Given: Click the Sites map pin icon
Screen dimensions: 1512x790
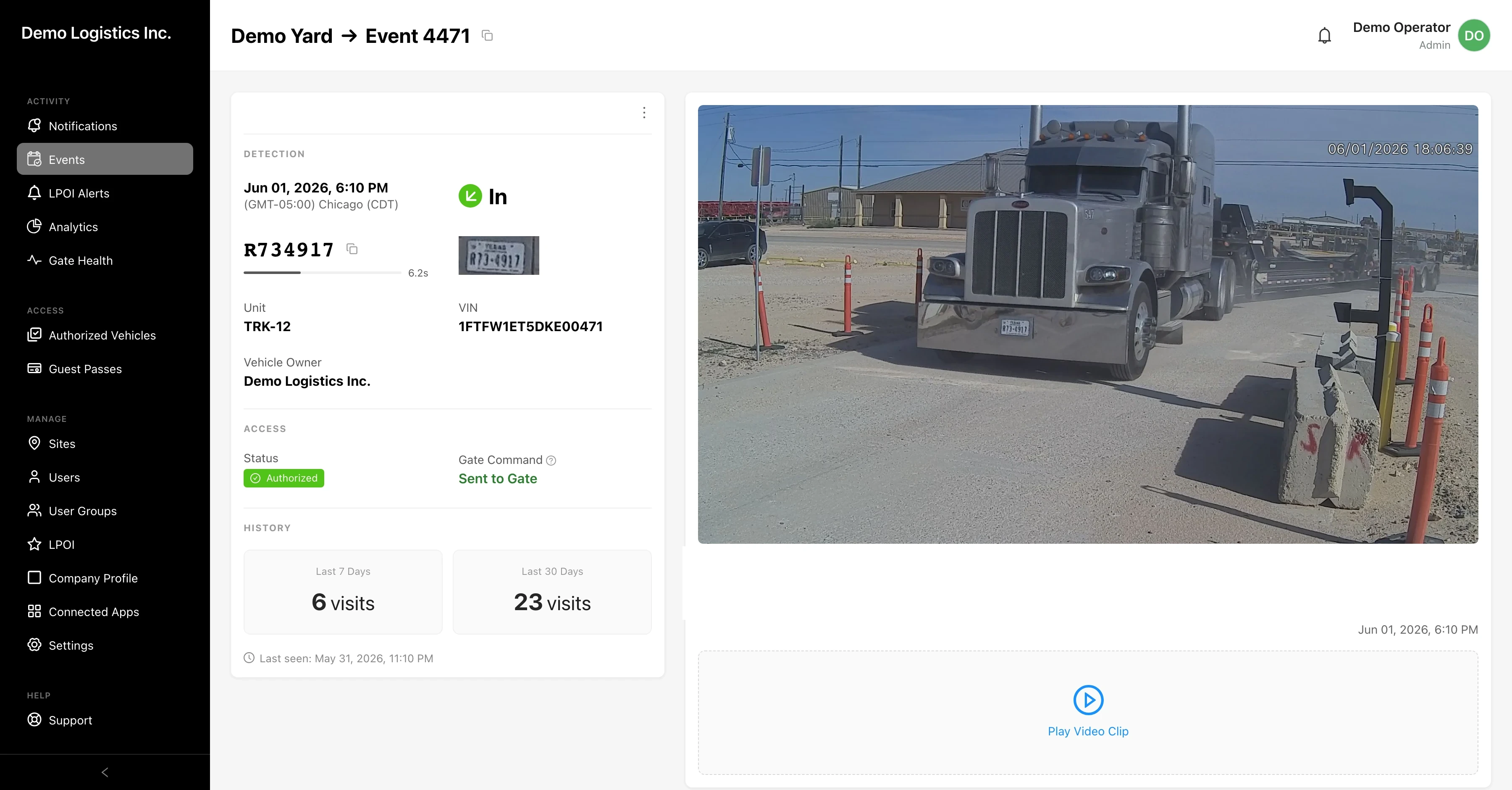Looking at the screenshot, I should click(x=34, y=443).
